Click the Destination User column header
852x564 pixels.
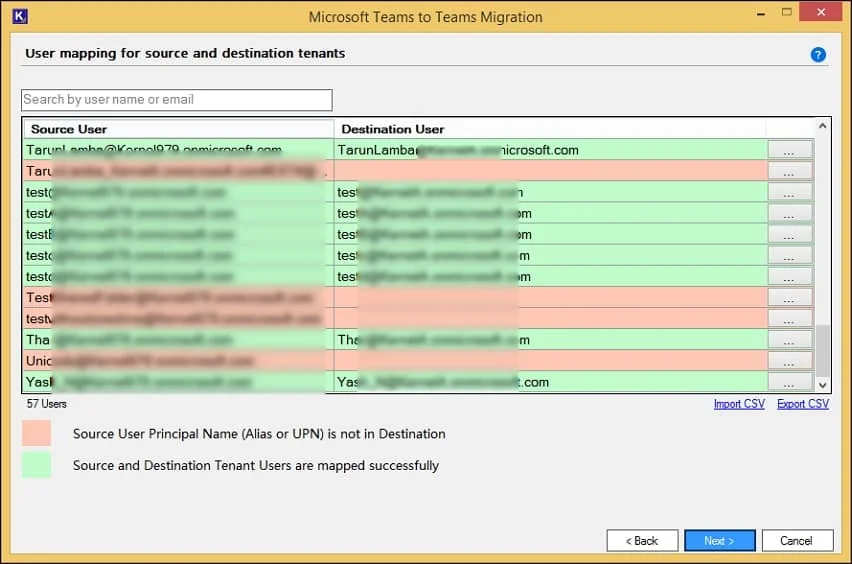coord(550,129)
